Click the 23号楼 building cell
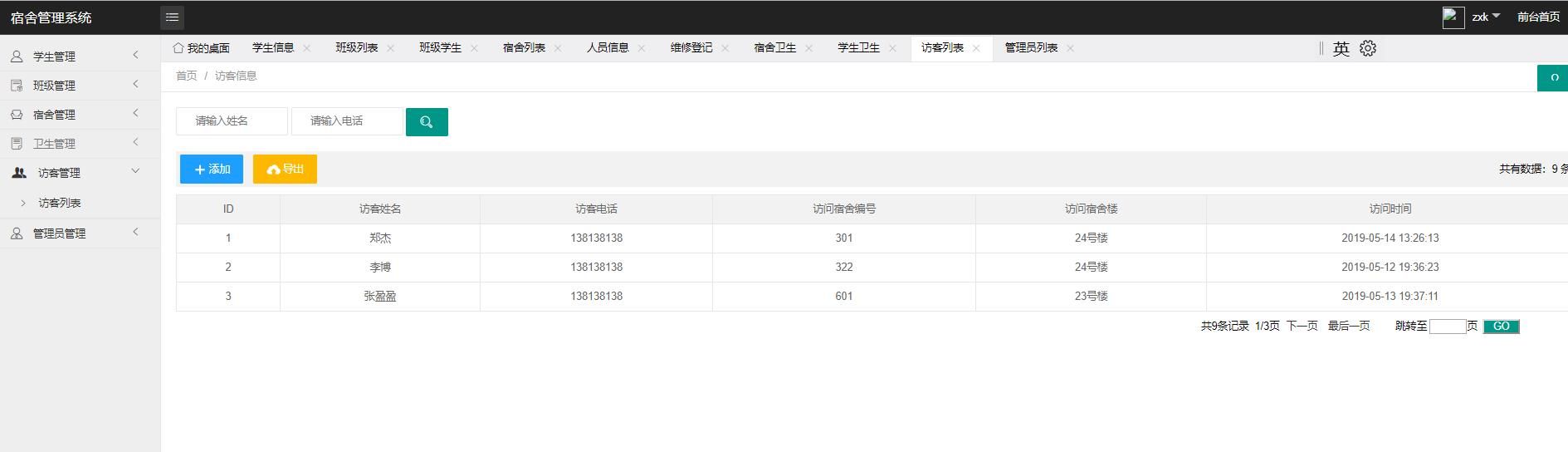This screenshot has height=452, width=1568. pyautogui.click(x=1092, y=297)
